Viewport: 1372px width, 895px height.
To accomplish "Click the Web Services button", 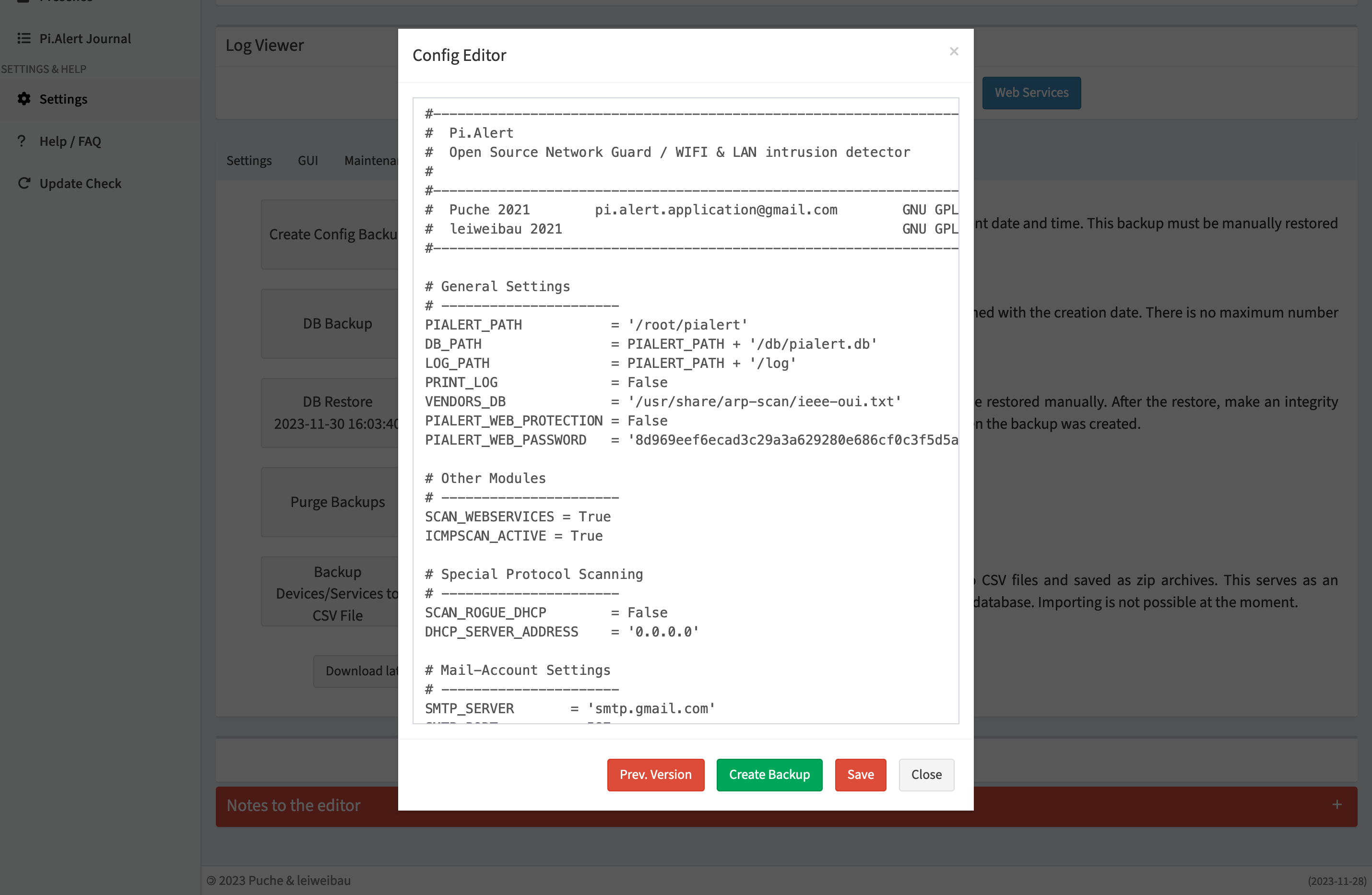I will pos(1031,92).
